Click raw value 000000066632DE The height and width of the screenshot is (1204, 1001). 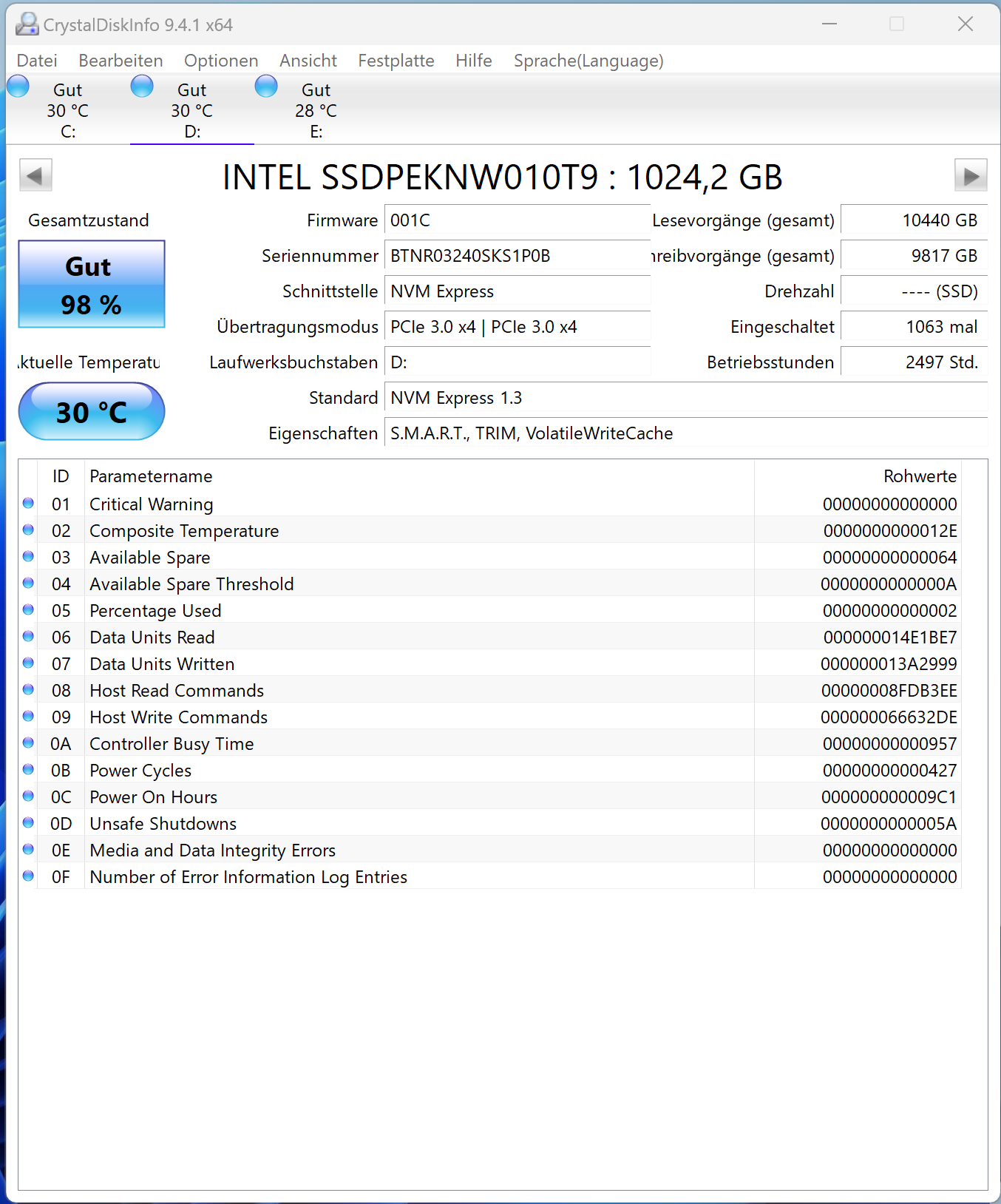[x=889, y=717]
